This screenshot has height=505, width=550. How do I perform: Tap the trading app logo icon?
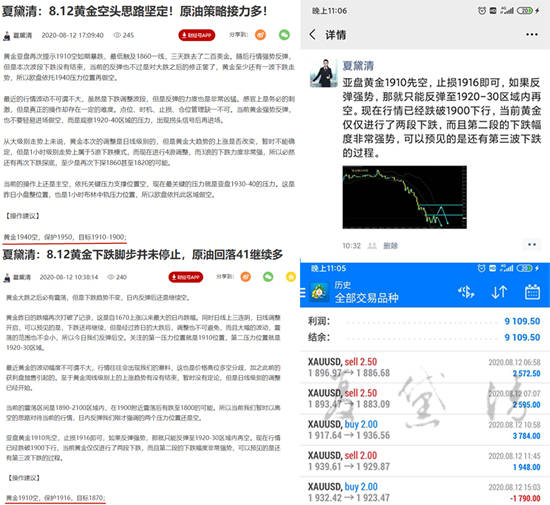coord(319,292)
